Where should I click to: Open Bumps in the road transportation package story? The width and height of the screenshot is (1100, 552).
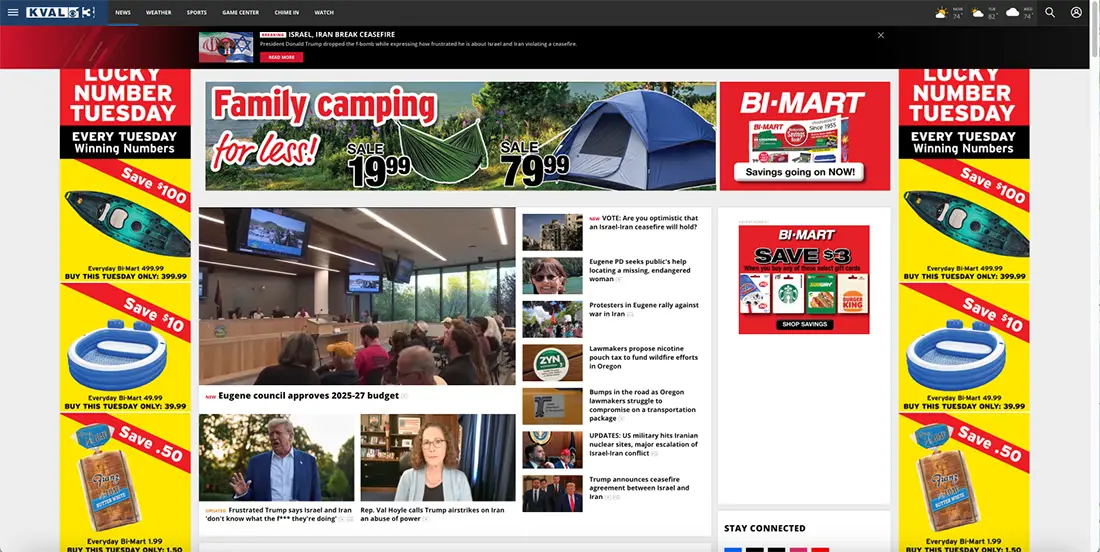[x=643, y=405]
